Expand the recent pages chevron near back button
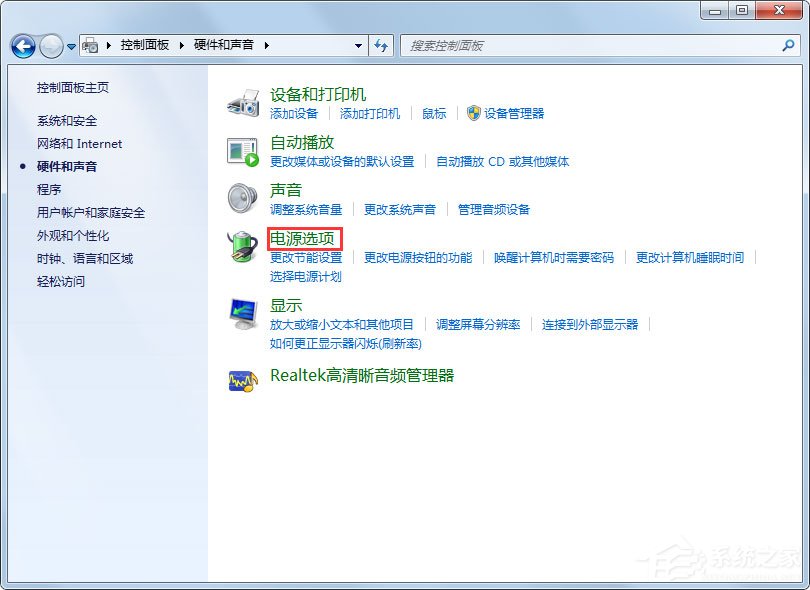 (71, 46)
